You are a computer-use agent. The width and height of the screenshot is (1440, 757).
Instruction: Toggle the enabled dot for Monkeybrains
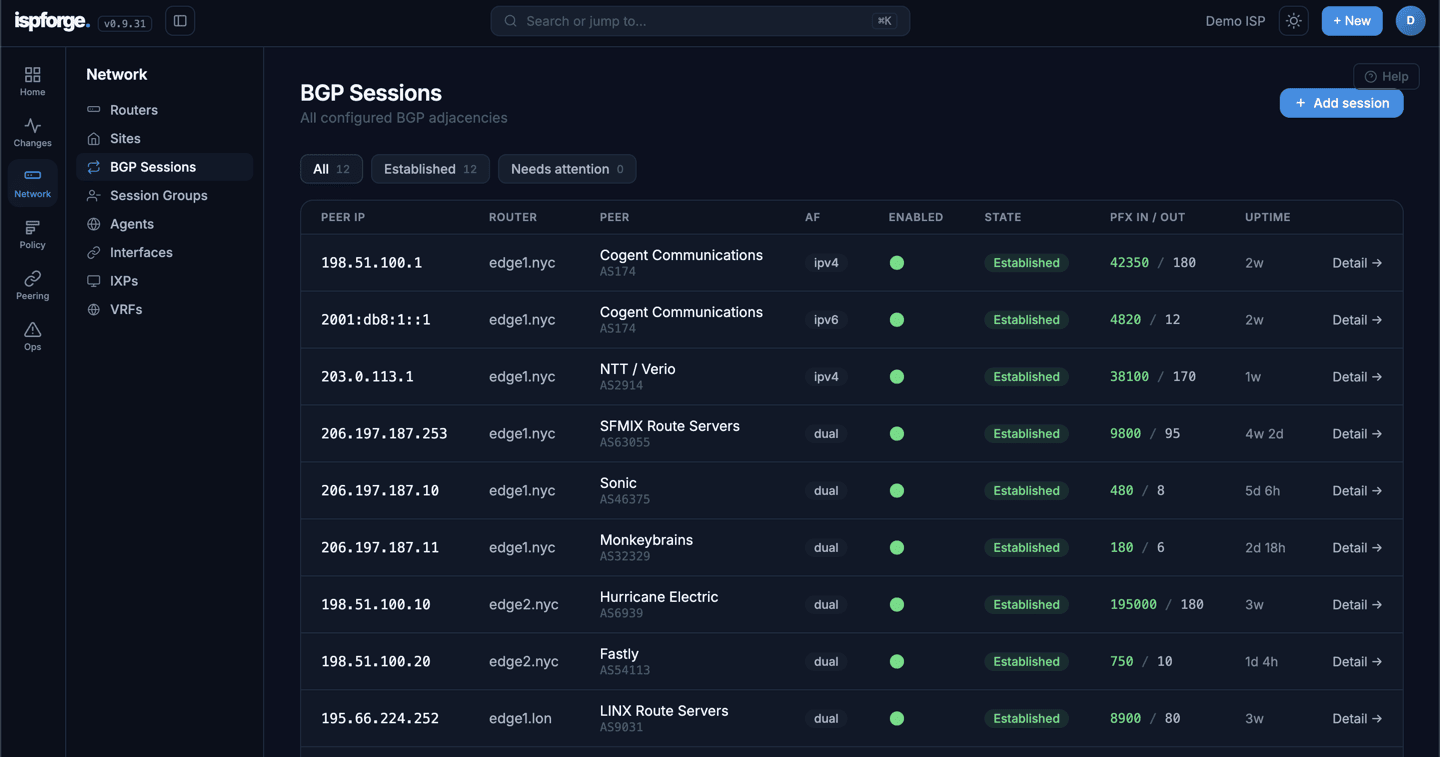click(897, 548)
